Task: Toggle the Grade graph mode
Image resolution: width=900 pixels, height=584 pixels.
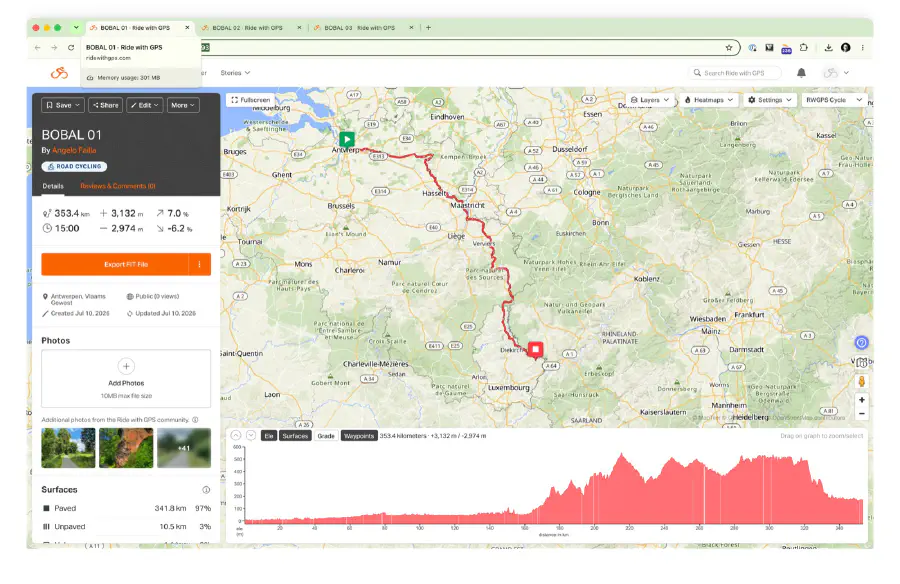Action: (x=326, y=436)
